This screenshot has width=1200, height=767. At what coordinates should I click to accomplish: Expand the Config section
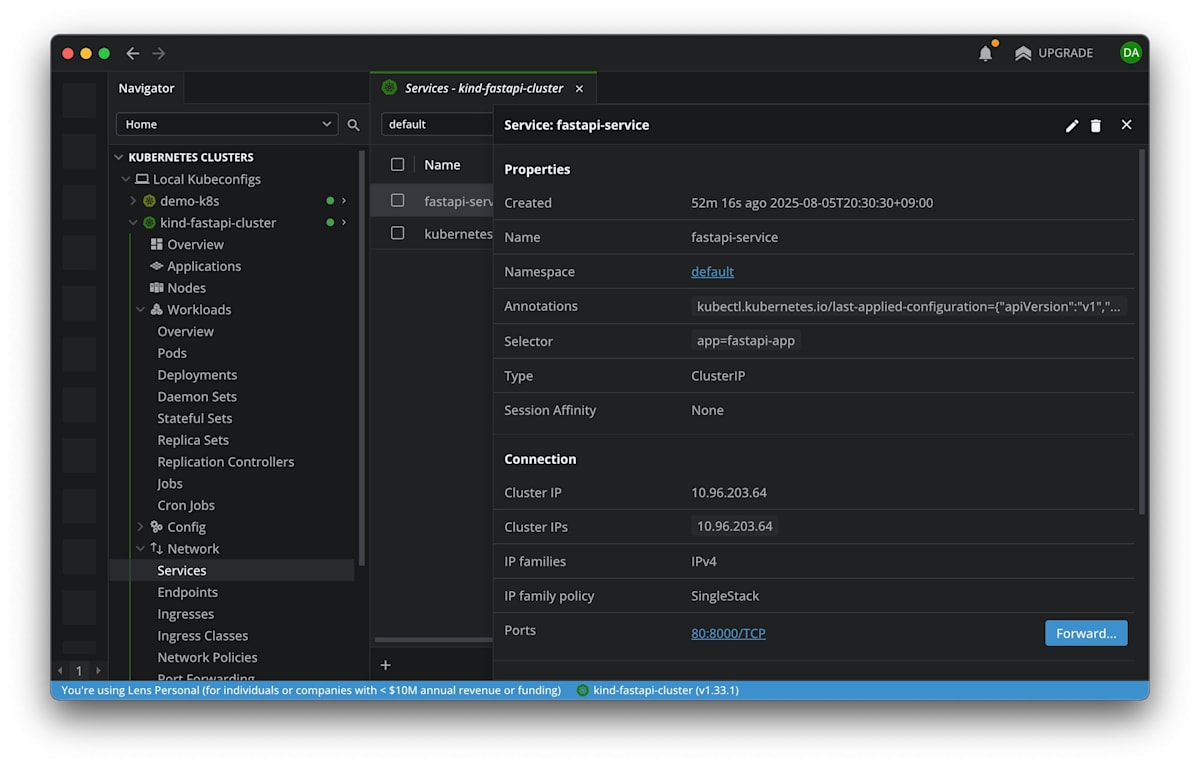coord(141,527)
